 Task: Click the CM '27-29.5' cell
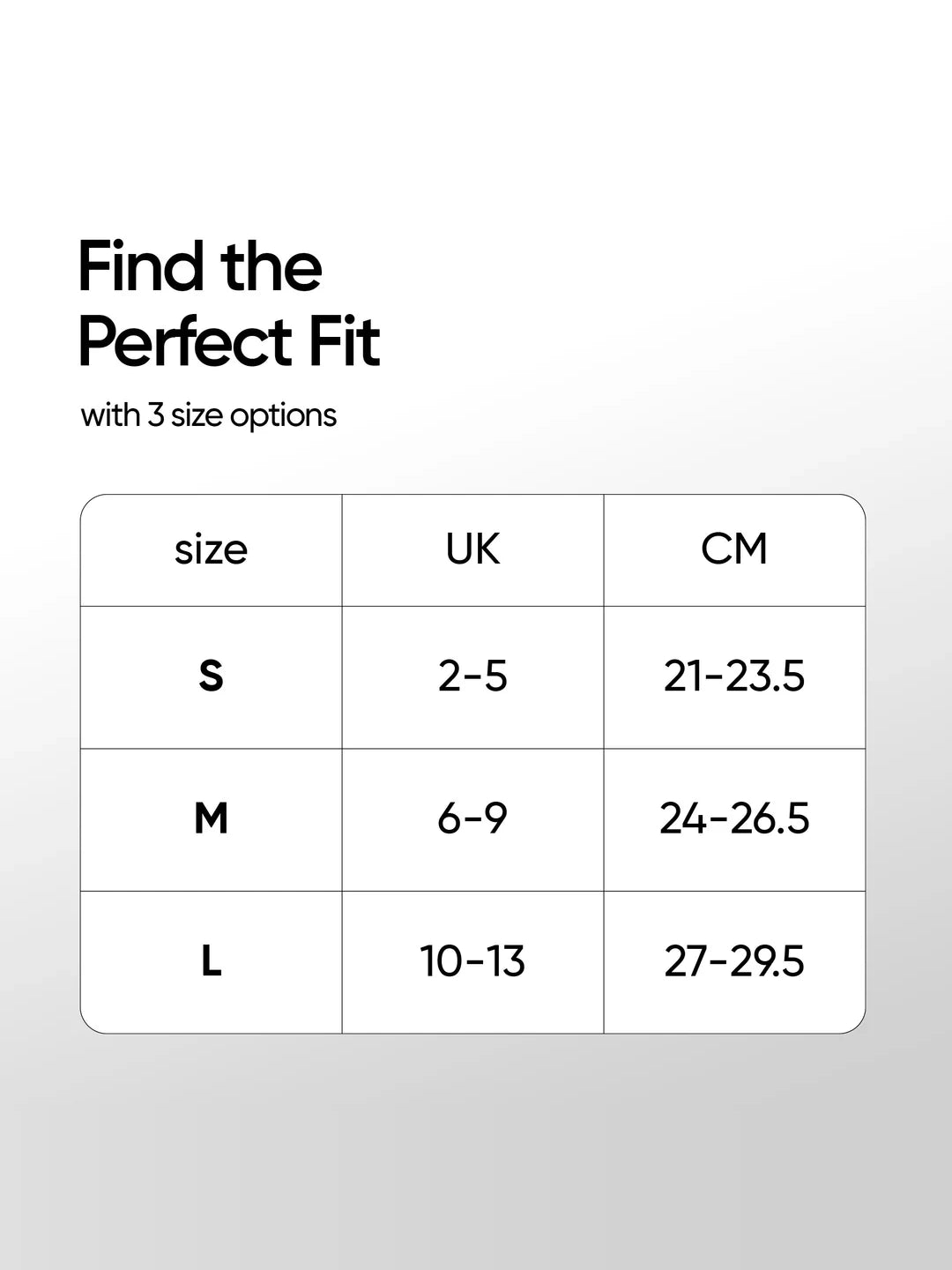tap(734, 962)
